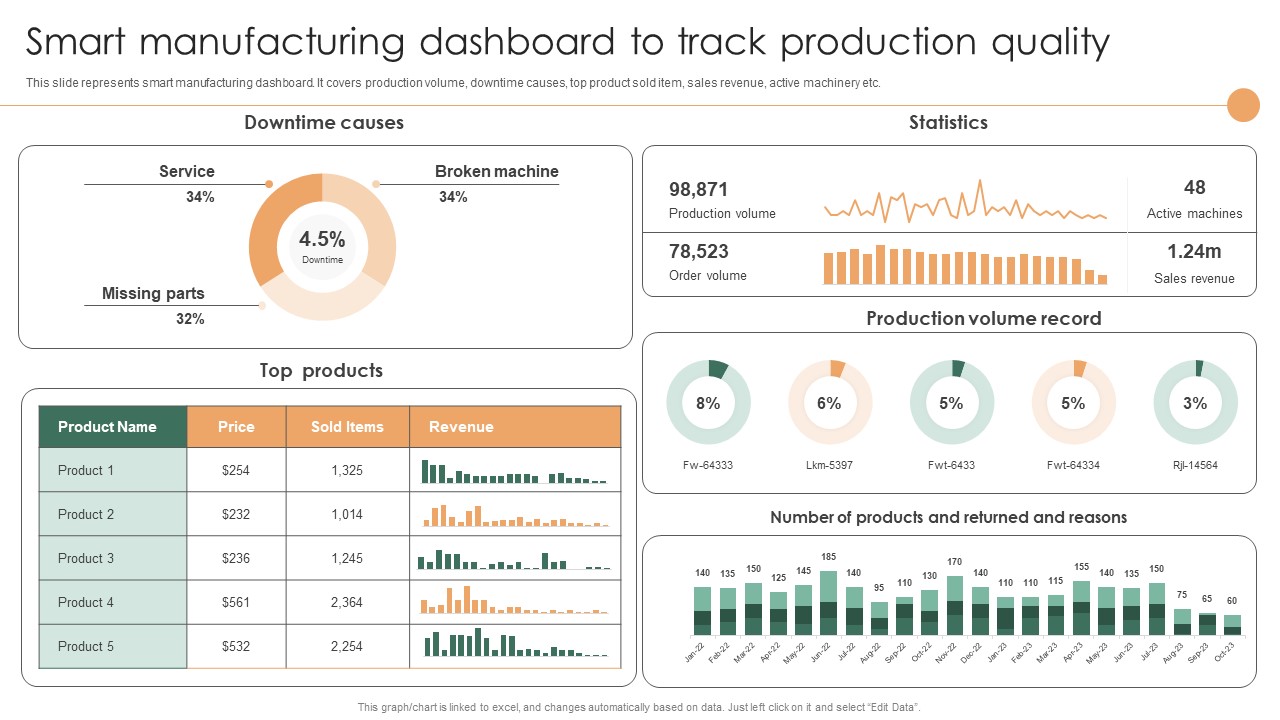Screen dimensions: 1280x720
Task: Click the Fwt-6433 5% donut chart
Action: 951,402
